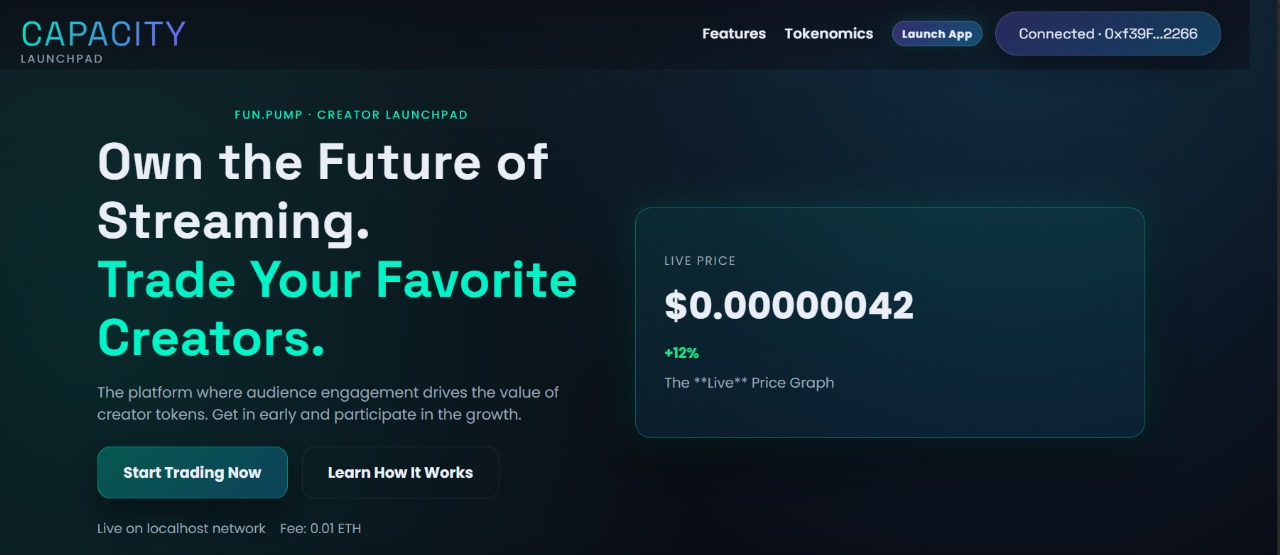This screenshot has width=1280, height=555.
Task: Click the LAUNCHPAD subtitle under the logo
Action: [62, 59]
